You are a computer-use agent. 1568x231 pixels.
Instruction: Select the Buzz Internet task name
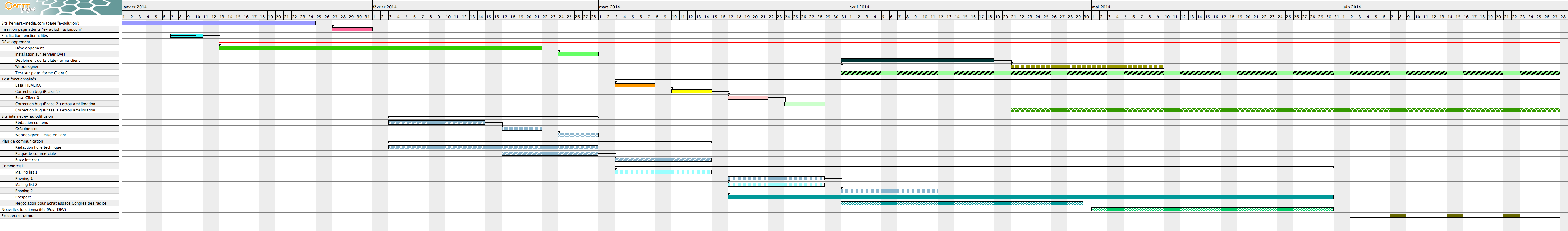(27, 160)
